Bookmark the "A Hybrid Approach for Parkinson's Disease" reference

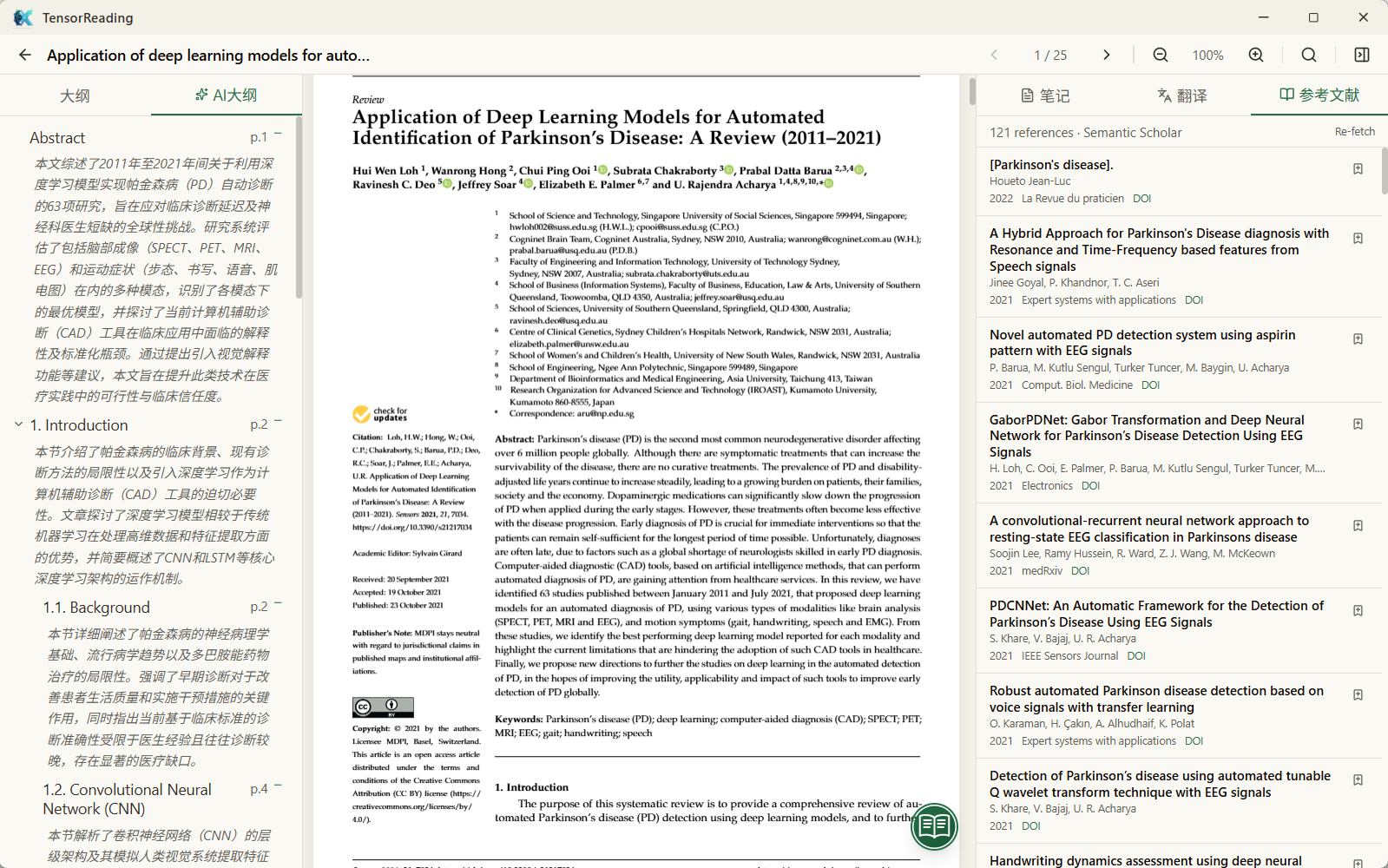(1358, 238)
